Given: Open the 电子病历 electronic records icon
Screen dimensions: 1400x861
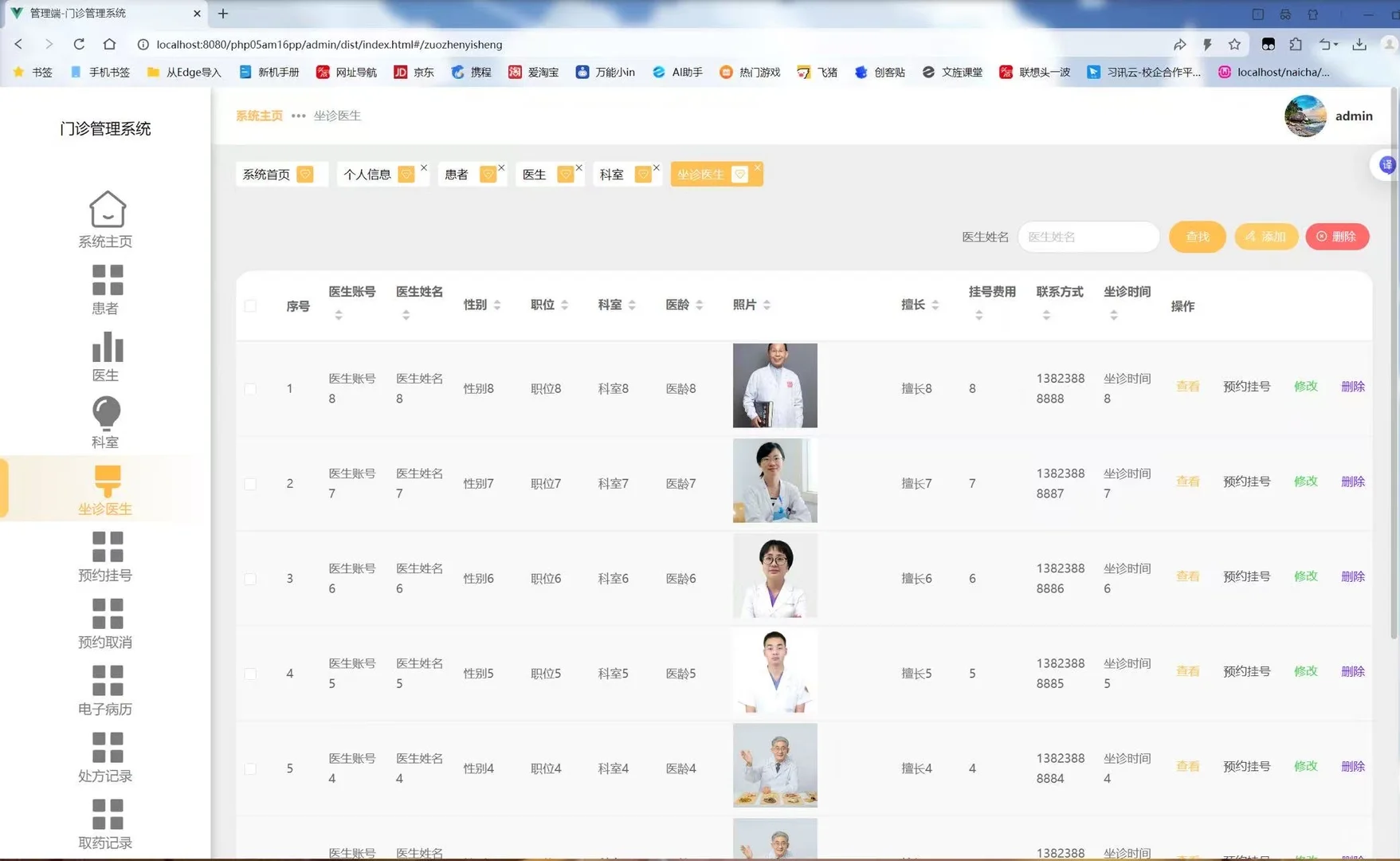Looking at the screenshot, I should (x=106, y=679).
